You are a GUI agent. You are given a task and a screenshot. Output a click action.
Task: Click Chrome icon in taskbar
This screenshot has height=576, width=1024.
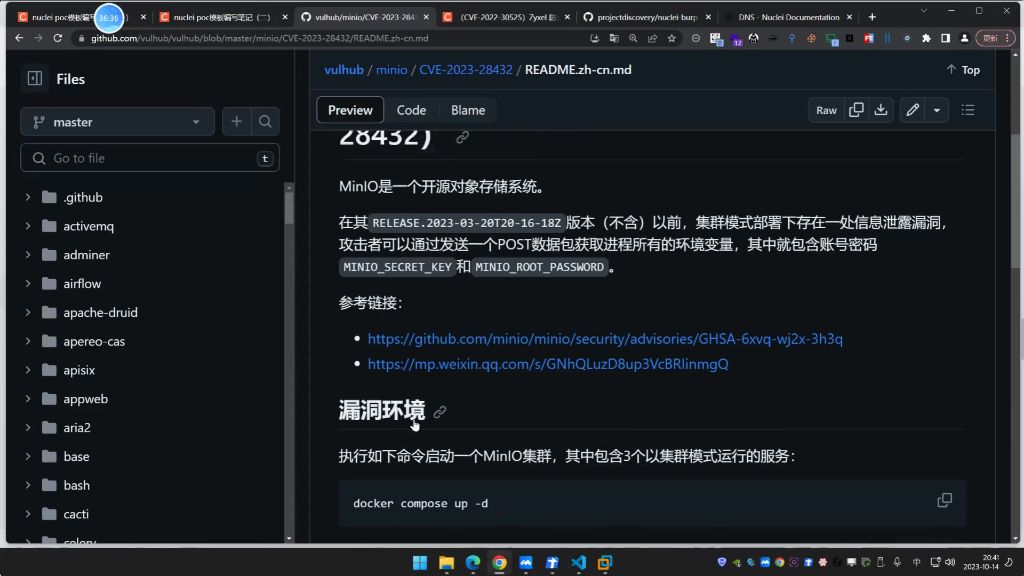pos(500,562)
